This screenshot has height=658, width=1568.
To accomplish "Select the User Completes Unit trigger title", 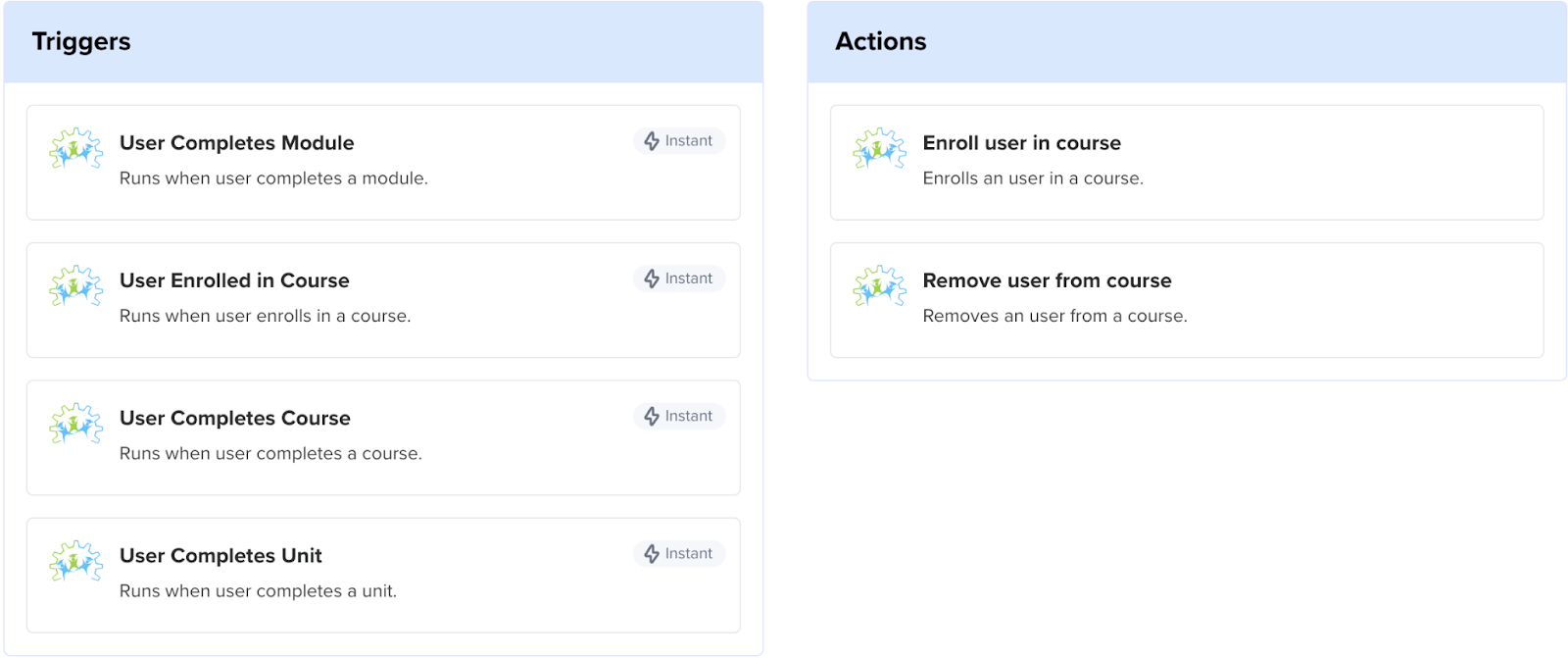I will 220,556.
